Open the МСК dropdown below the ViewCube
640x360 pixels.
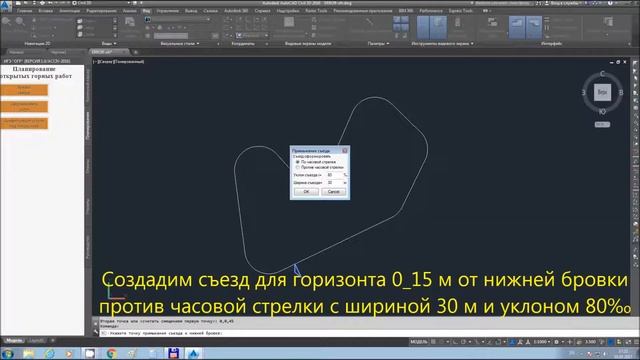coord(602,124)
